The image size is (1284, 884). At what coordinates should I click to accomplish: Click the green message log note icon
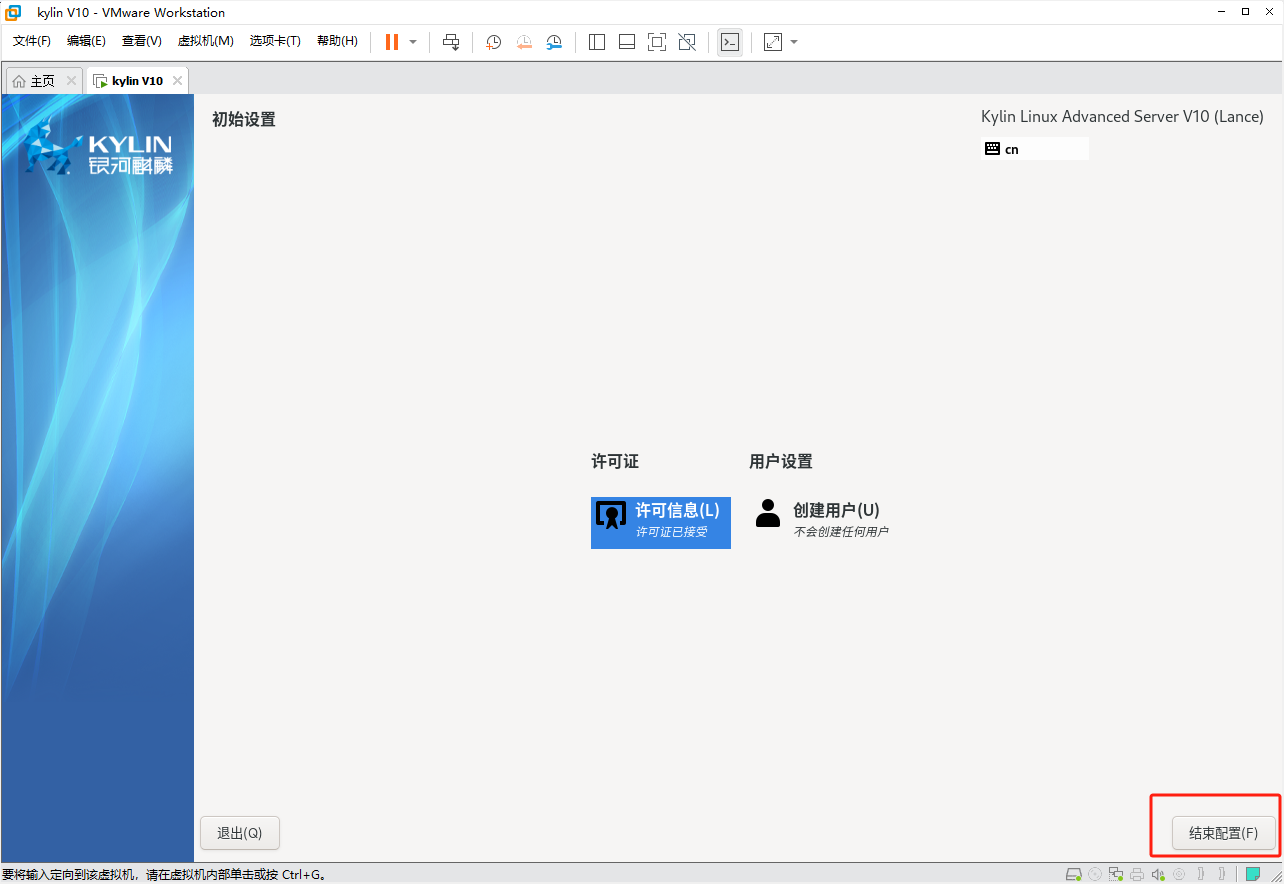(x=1252, y=874)
